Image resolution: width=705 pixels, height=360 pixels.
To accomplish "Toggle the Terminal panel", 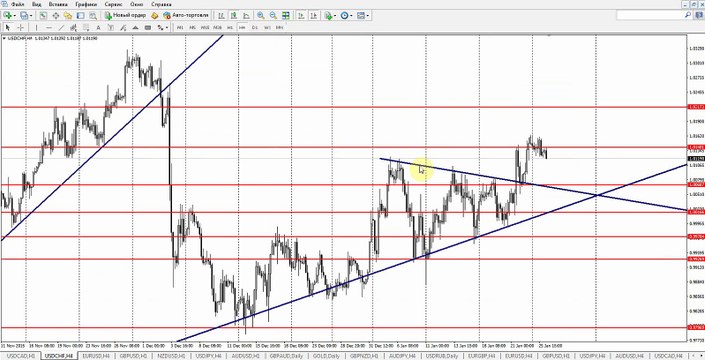I will click(x=80, y=16).
